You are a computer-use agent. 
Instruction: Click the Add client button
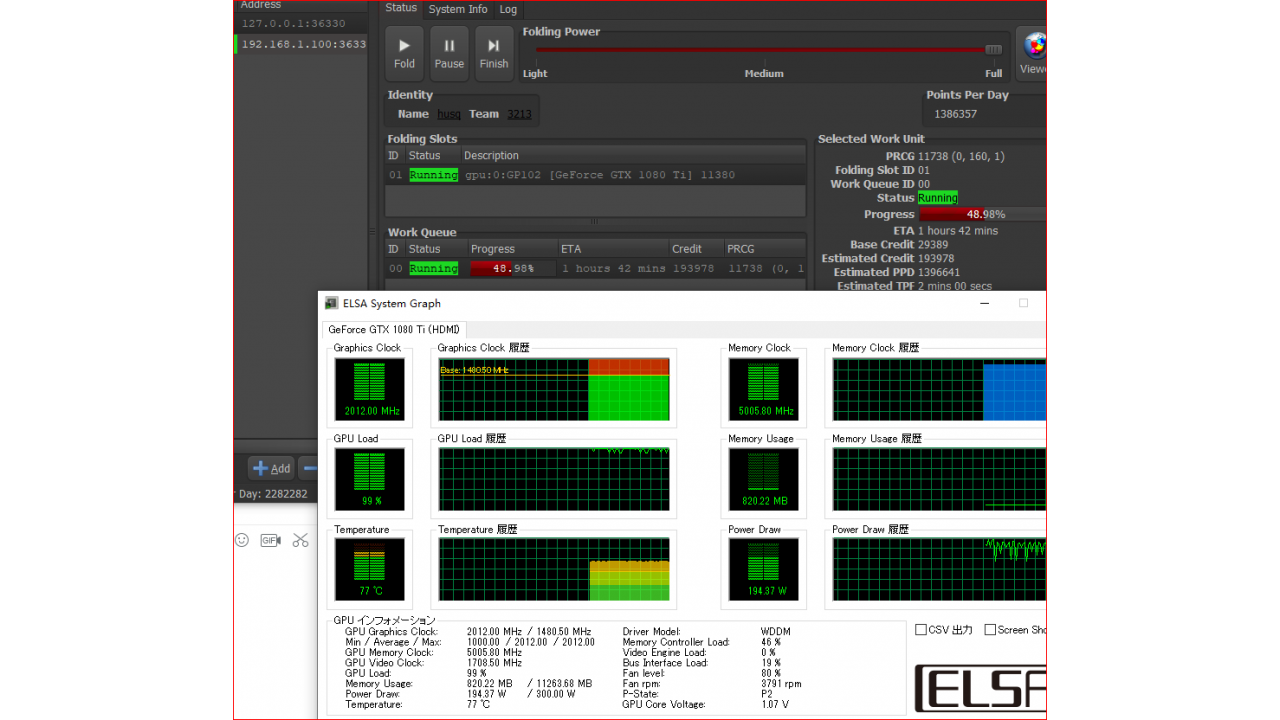[x=271, y=468]
